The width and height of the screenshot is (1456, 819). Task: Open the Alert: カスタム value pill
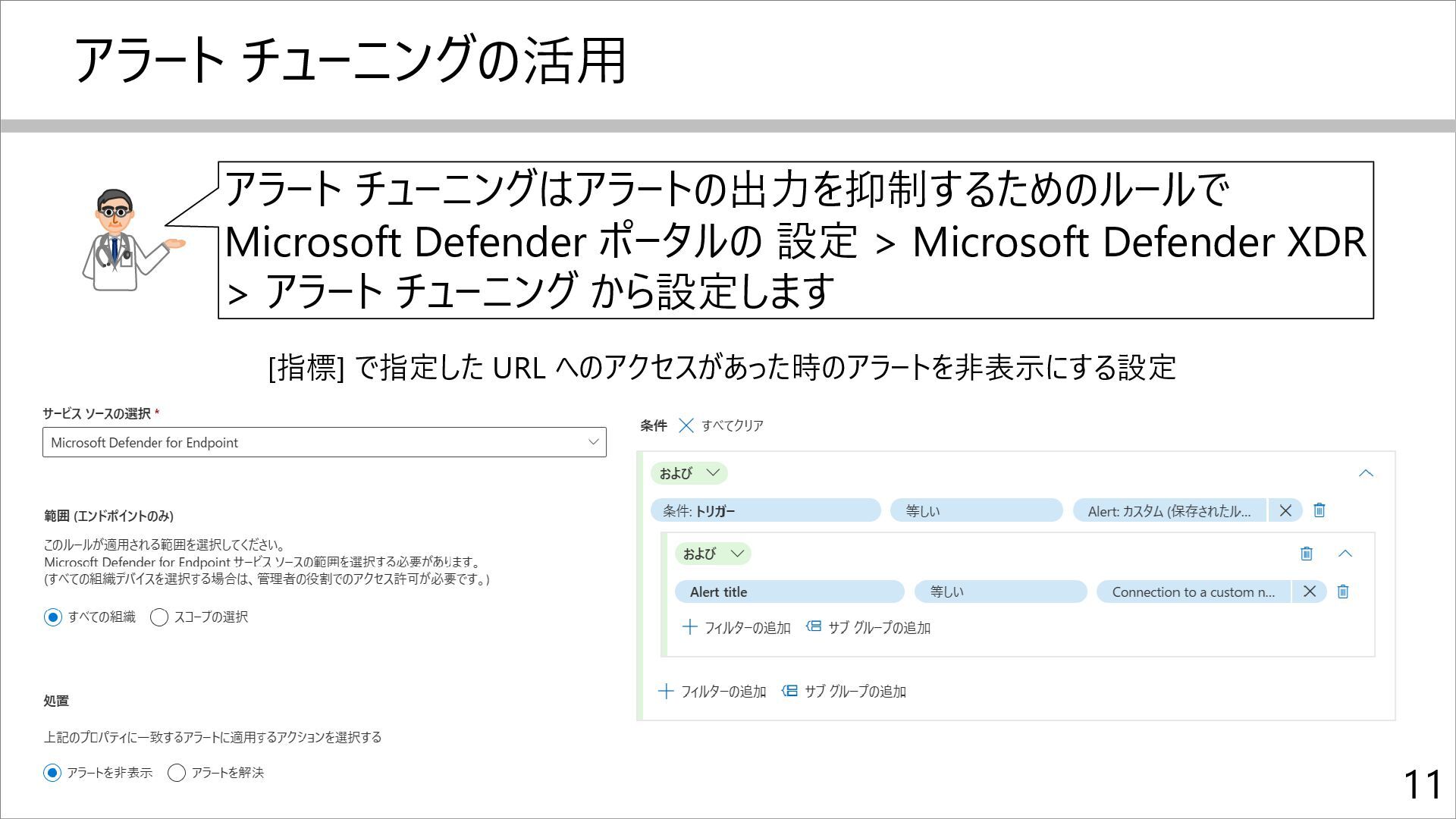(1169, 511)
